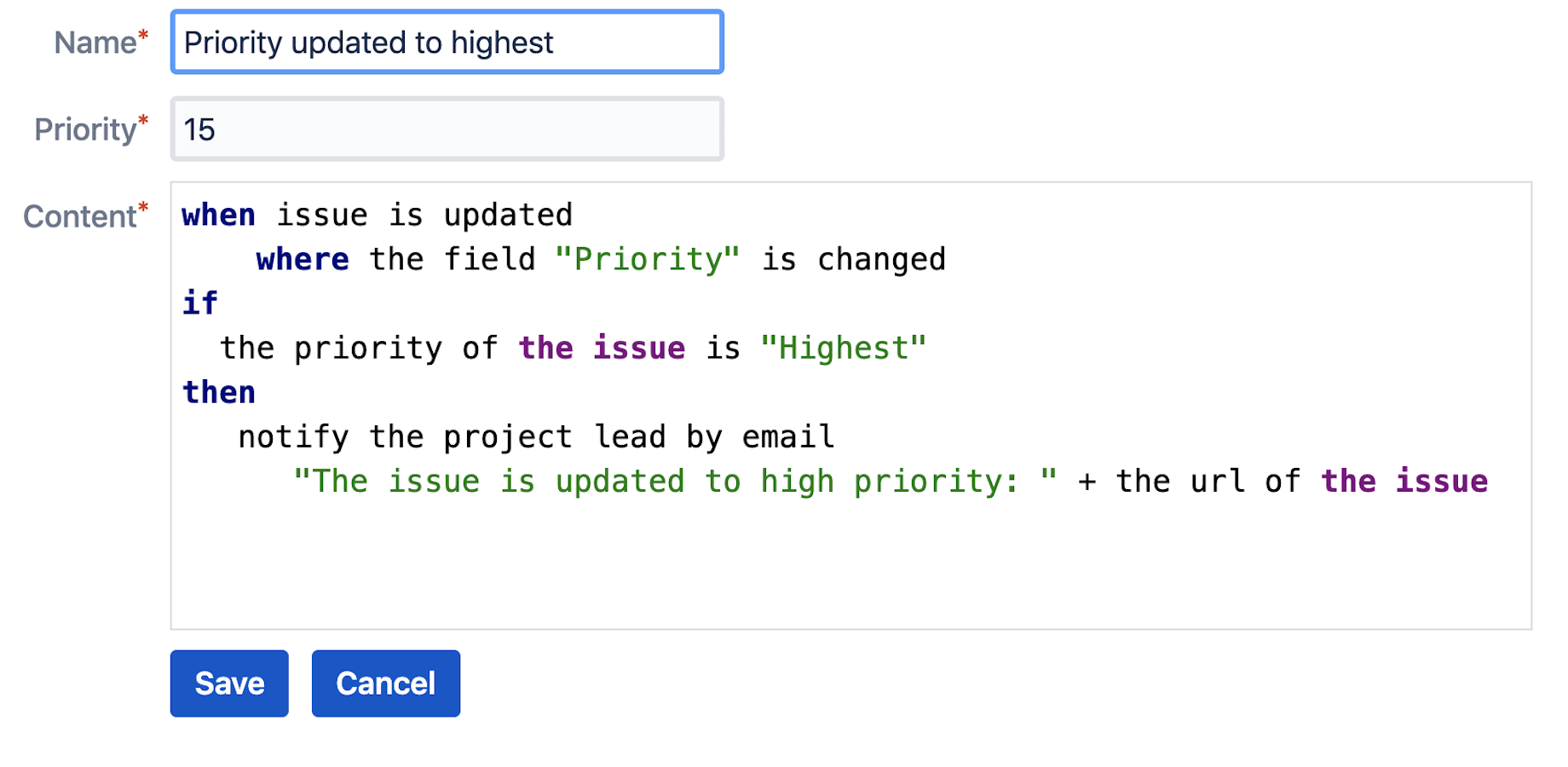Click 'issue is updated' on the first line
The image size is (1568, 767).
tap(424, 215)
